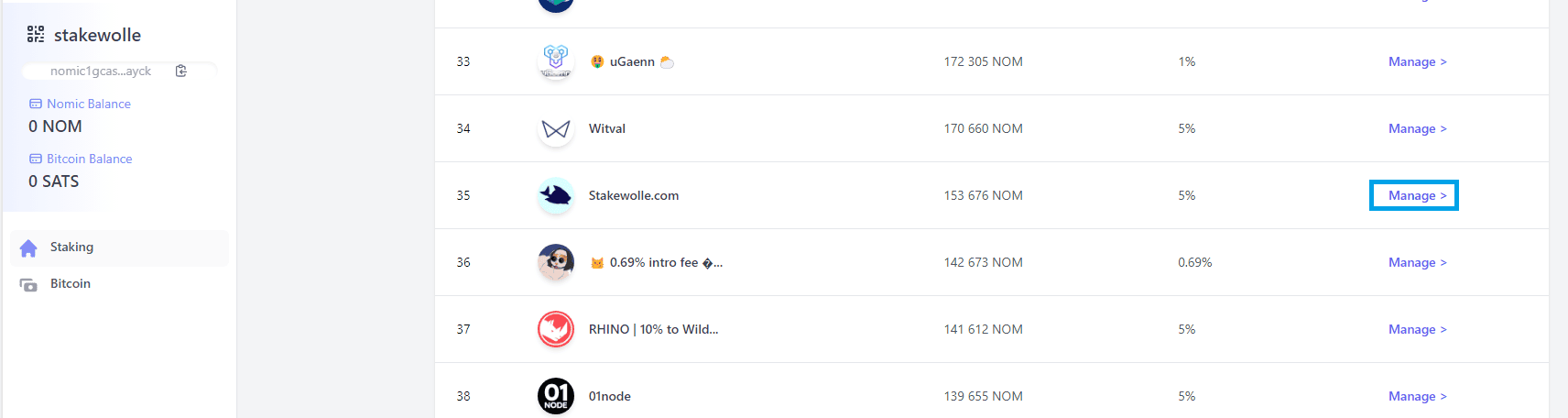Click avatar of 0.69% intro fee validator
Viewport: 1568px width, 418px height.
[x=556, y=262]
